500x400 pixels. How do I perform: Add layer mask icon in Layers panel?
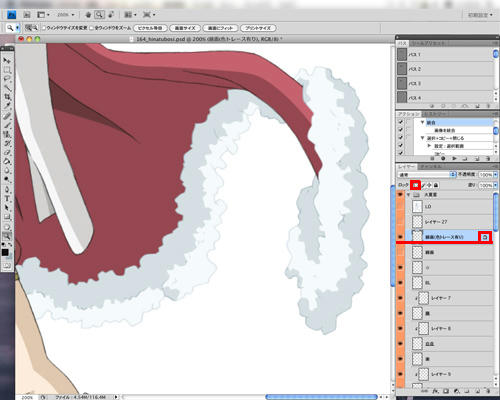click(x=446, y=391)
